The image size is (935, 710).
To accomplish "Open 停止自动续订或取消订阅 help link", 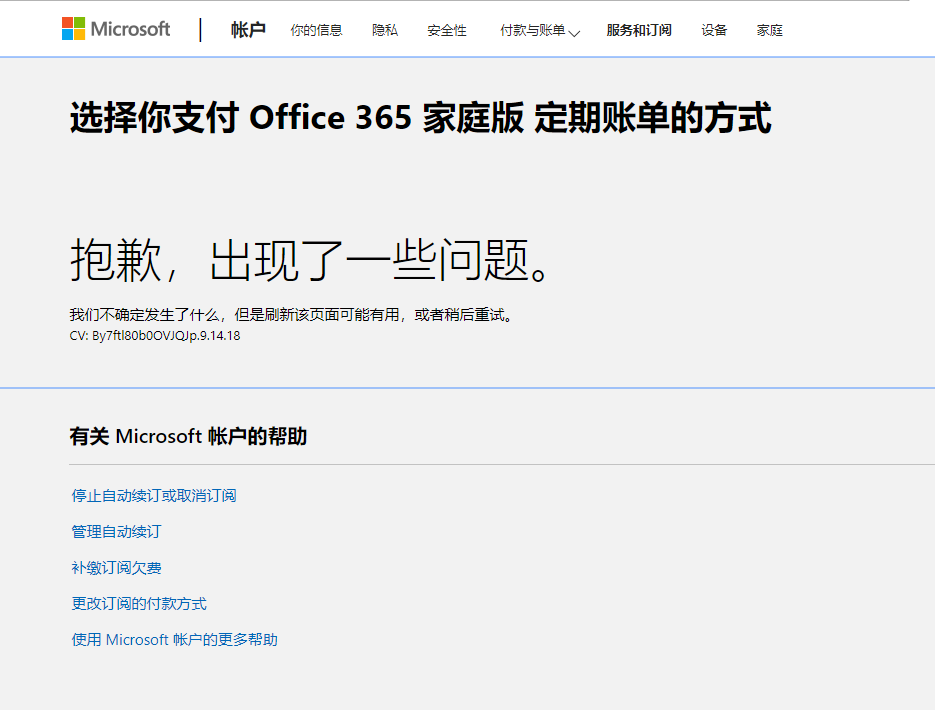I will 154,495.
